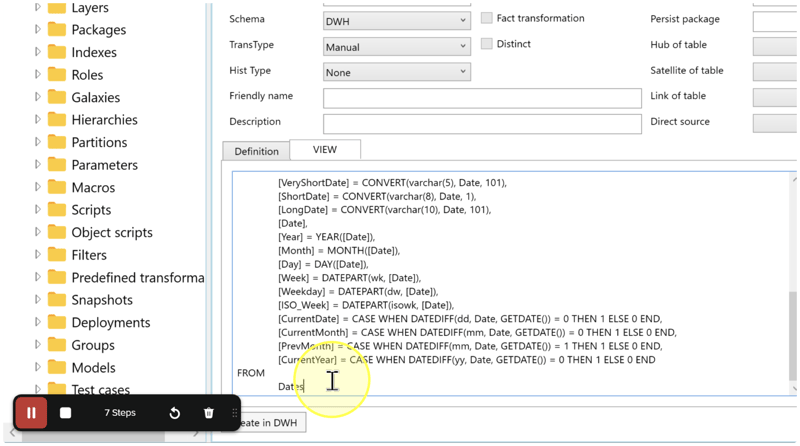This screenshot has width=800, height=446.
Task: Grab the recorder toolbar drag handle
Action: coord(235,413)
